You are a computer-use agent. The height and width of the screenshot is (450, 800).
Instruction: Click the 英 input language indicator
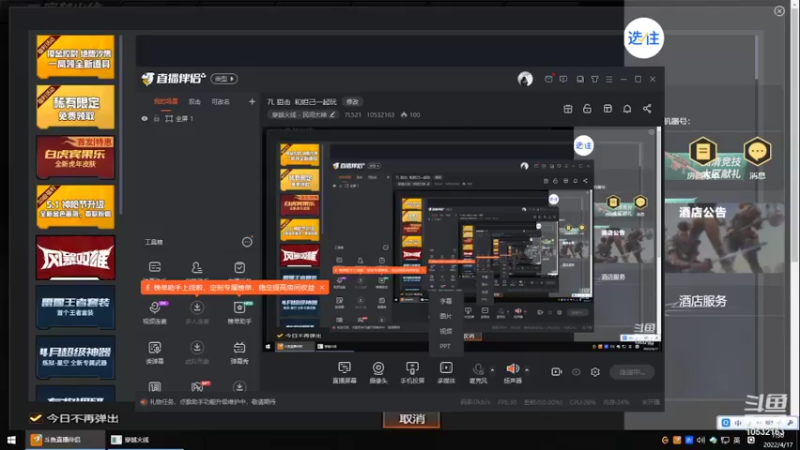pyautogui.click(x=737, y=440)
